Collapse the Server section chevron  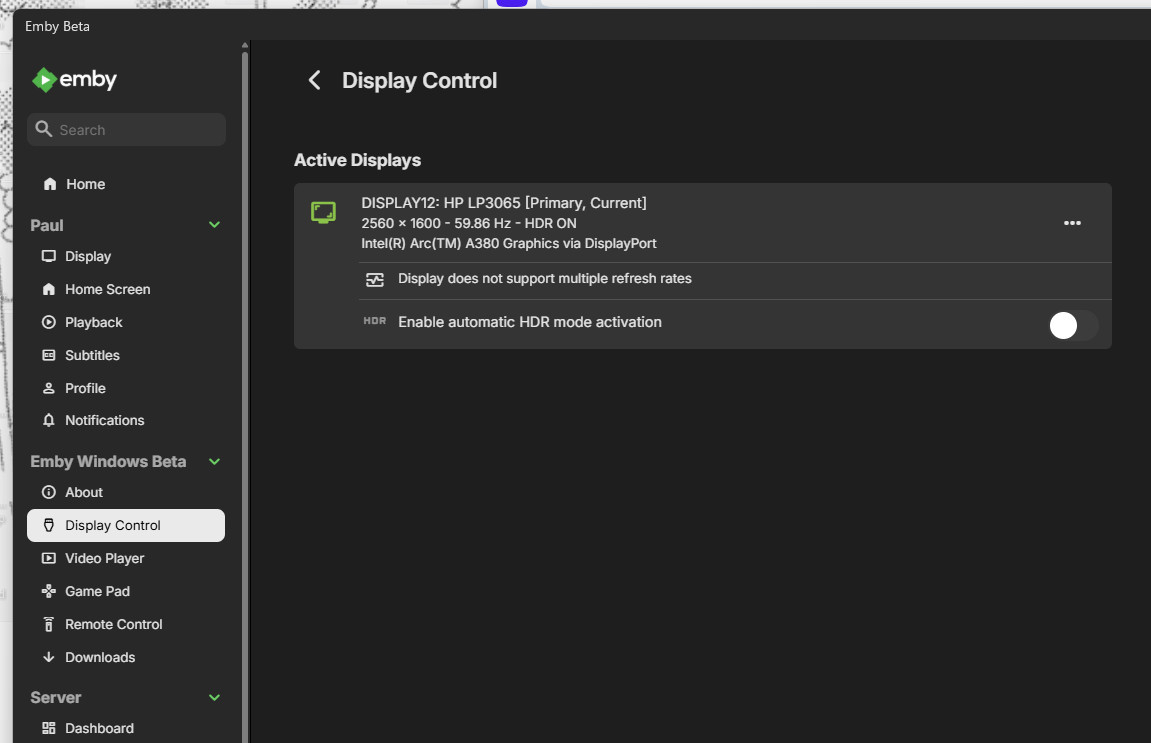pos(214,698)
